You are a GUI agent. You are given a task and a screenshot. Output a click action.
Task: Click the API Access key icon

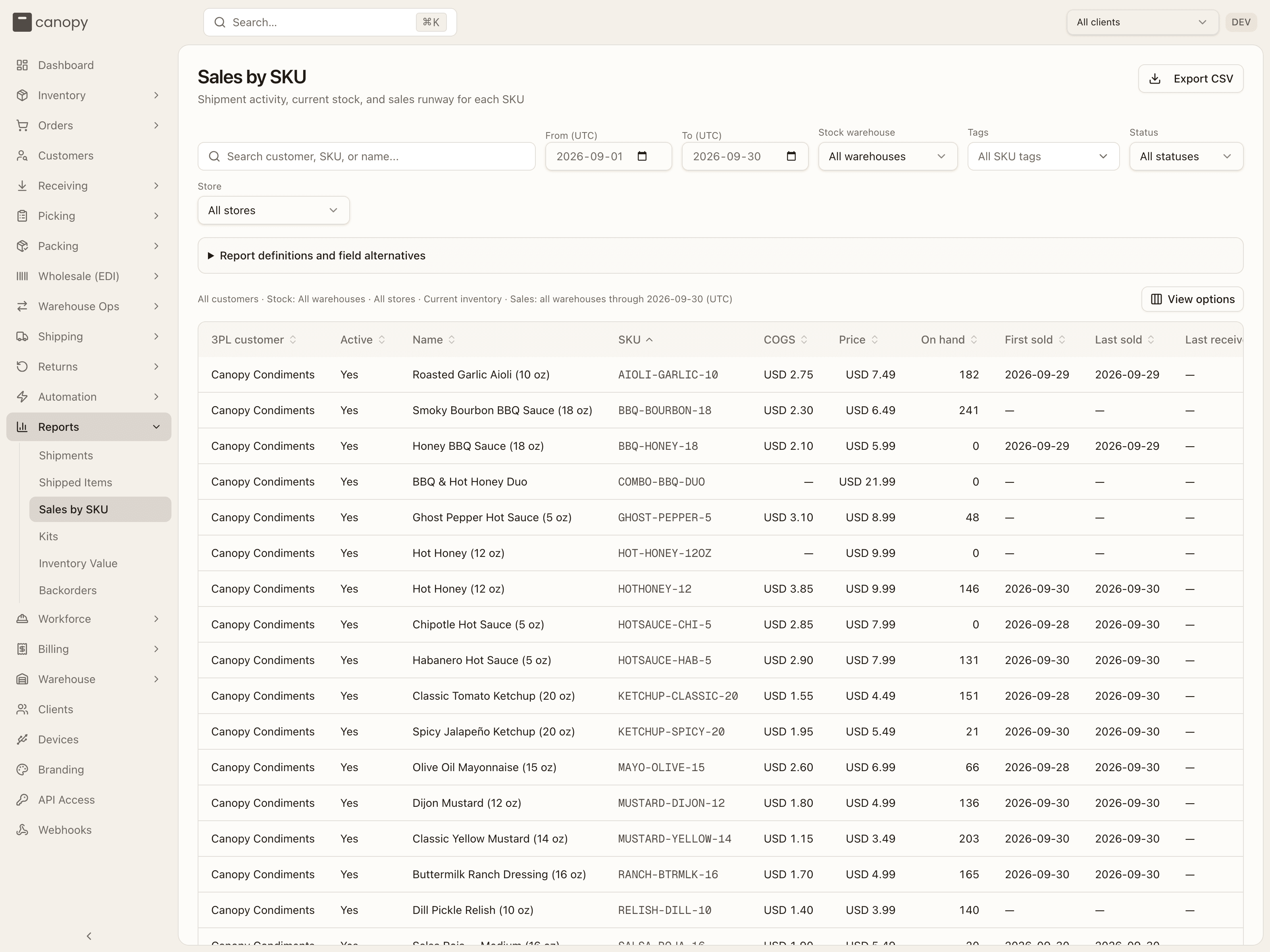pos(22,800)
